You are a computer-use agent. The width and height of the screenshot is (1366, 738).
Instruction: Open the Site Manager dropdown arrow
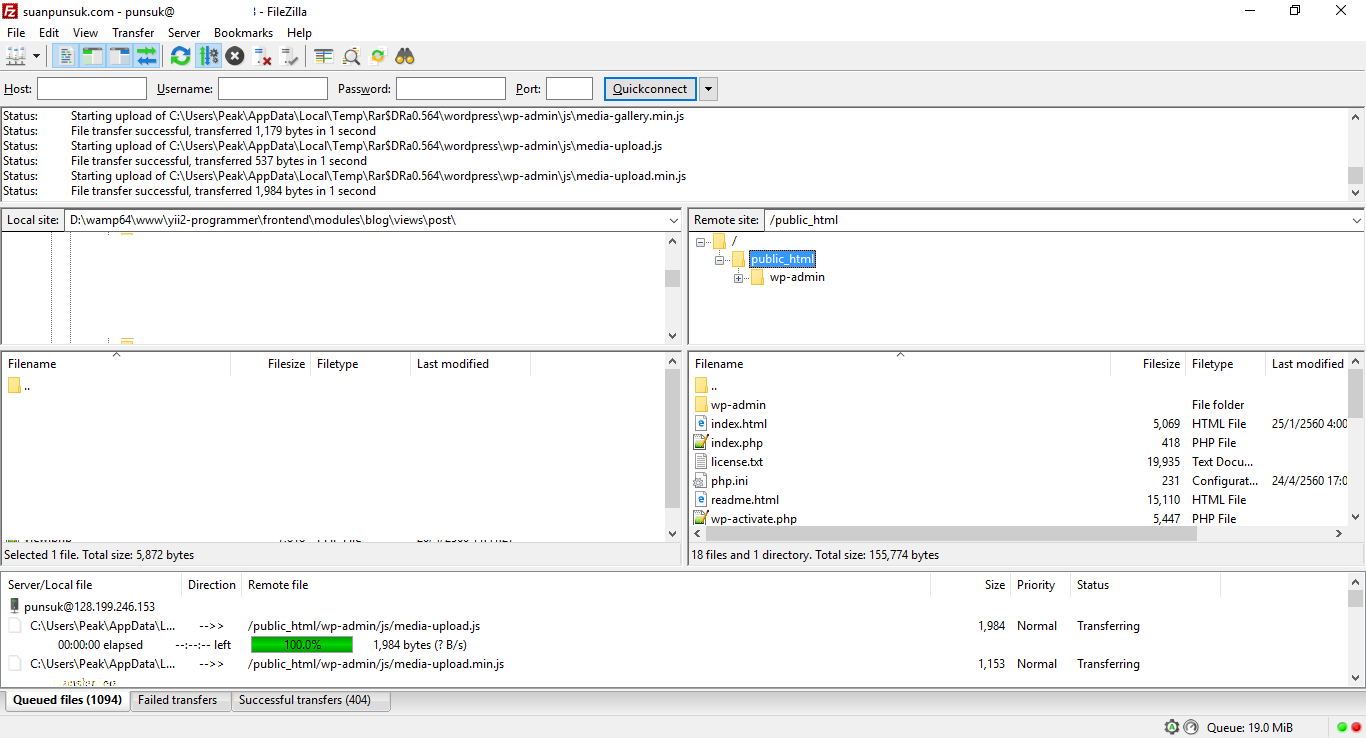pyautogui.click(x=37, y=56)
